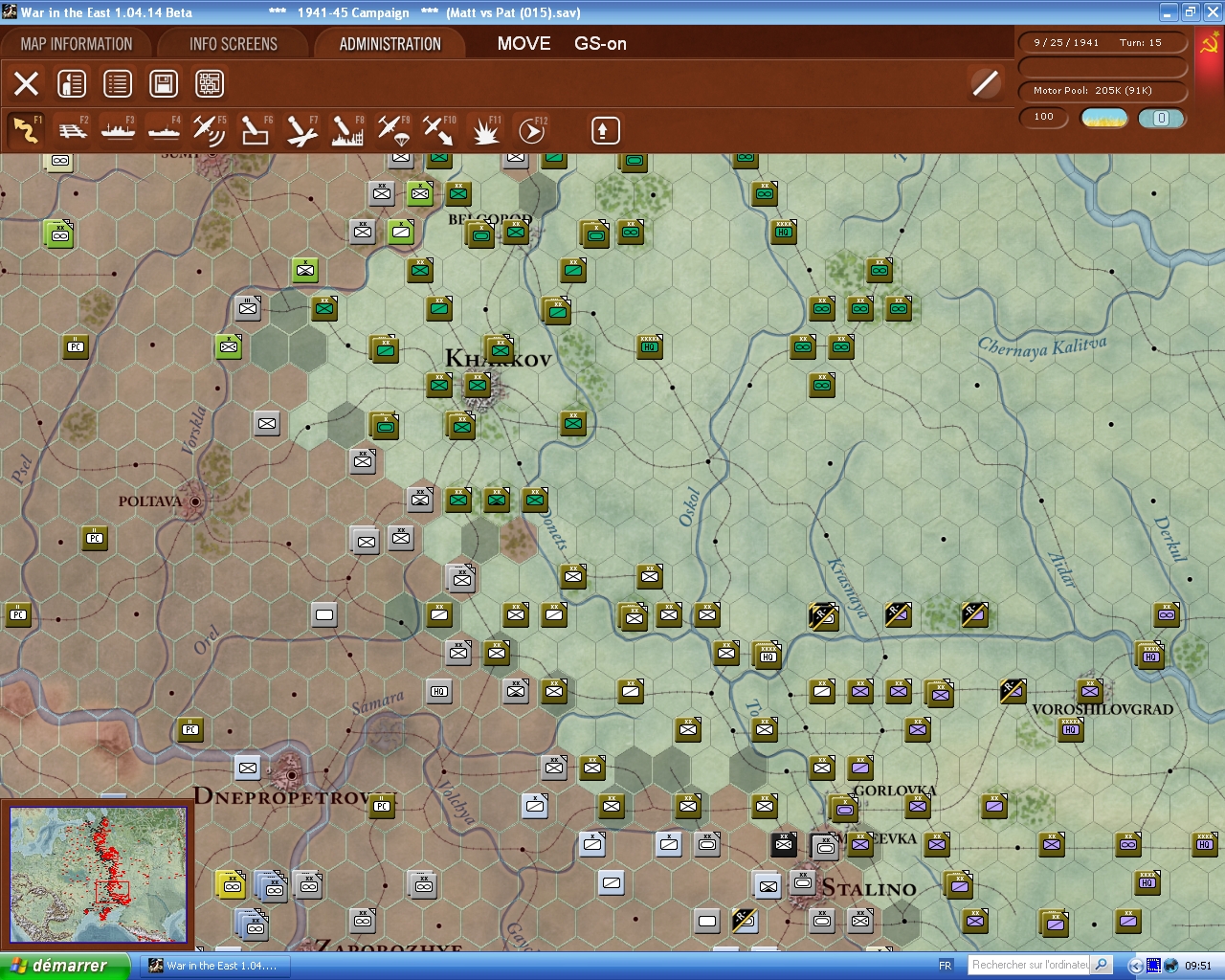Image resolution: width=1225 pixels, height=980 pixels.
Task: Select the F8 Bomb City mode icon
Action: tap(347, 130)
